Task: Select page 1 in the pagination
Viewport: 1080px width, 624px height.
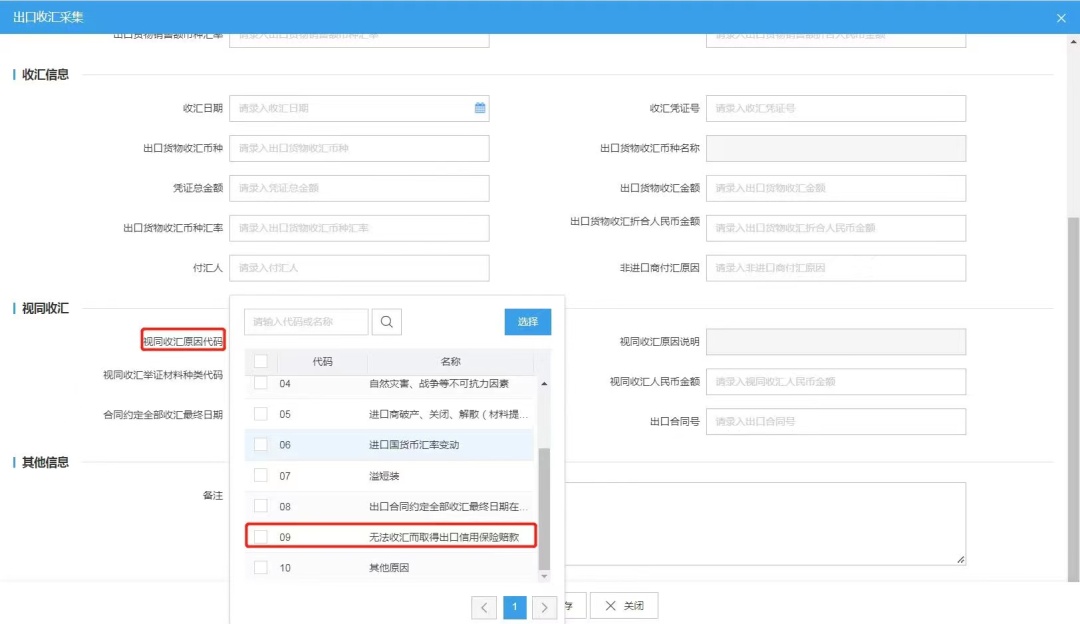Action: tap(515, 606)
